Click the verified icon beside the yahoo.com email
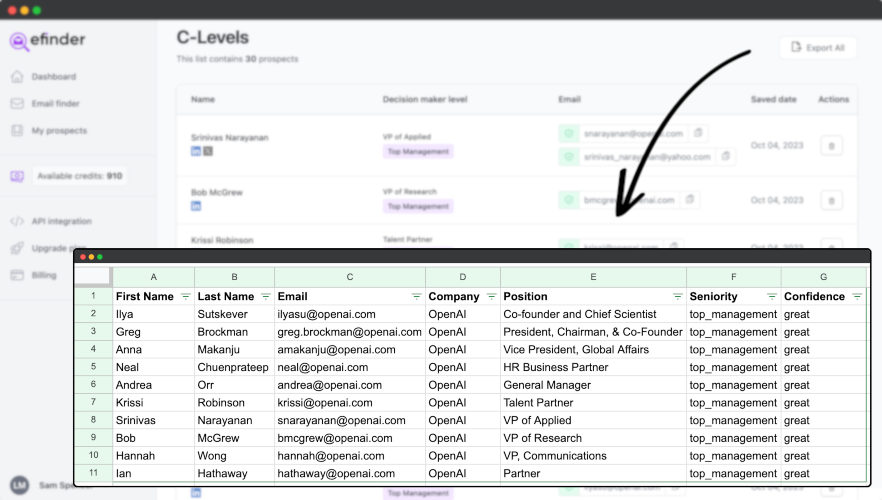Screen dimensions: 882x500 569,156
